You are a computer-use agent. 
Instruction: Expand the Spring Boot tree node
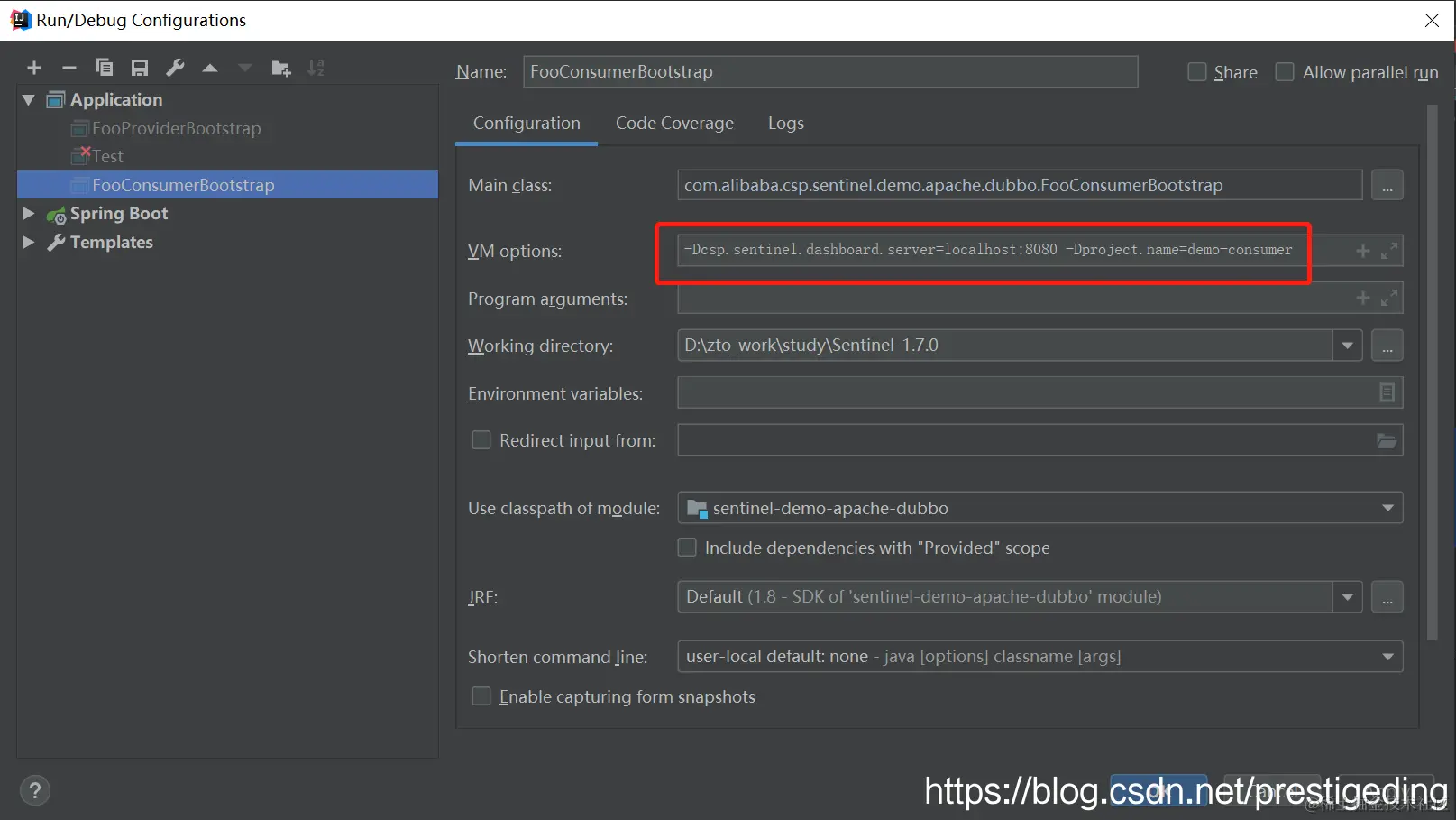pyautogui.click(x=28, y=214)
